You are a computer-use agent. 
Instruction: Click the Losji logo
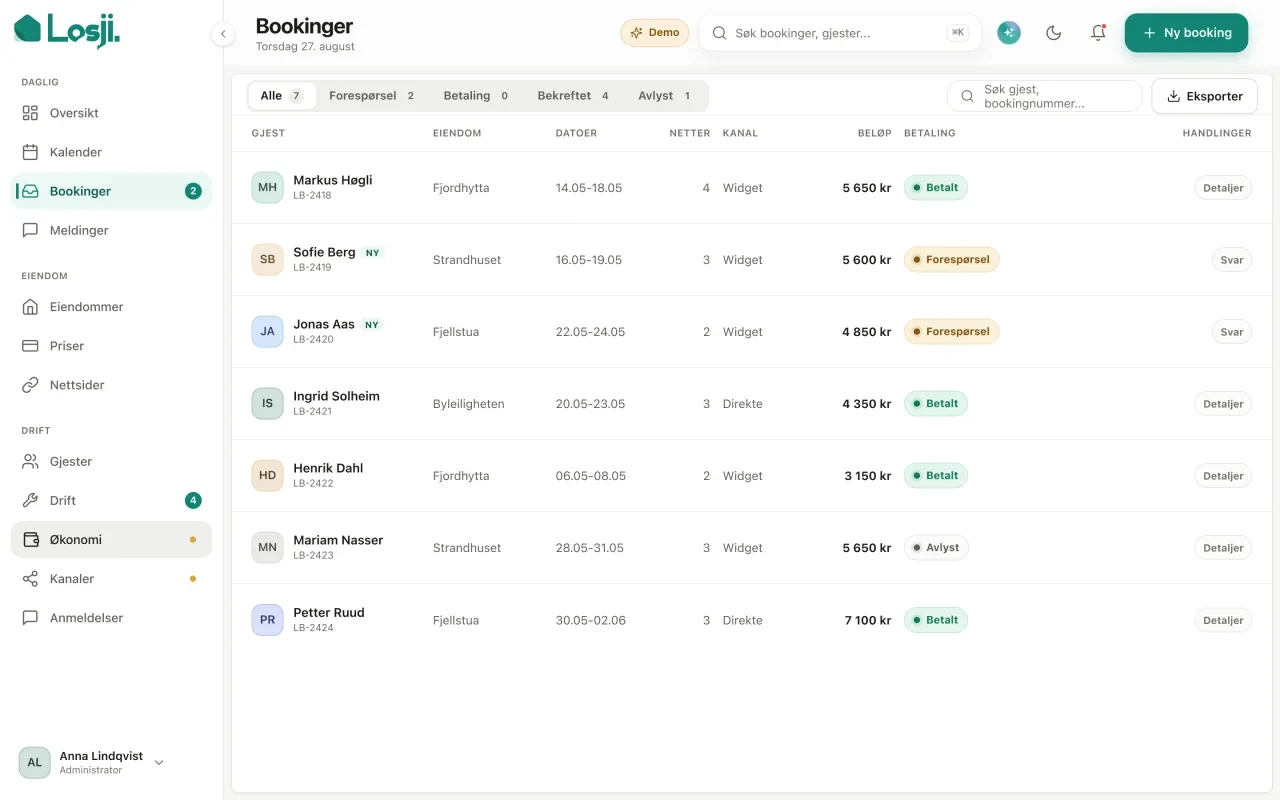pyautogui.click(x=67, y=30)
